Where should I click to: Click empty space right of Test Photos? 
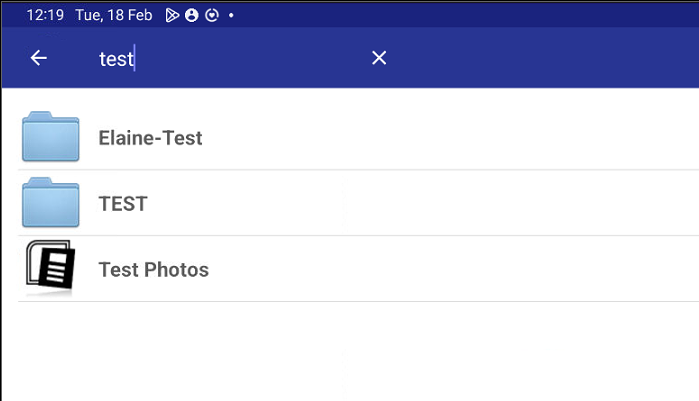coord(450,270)
